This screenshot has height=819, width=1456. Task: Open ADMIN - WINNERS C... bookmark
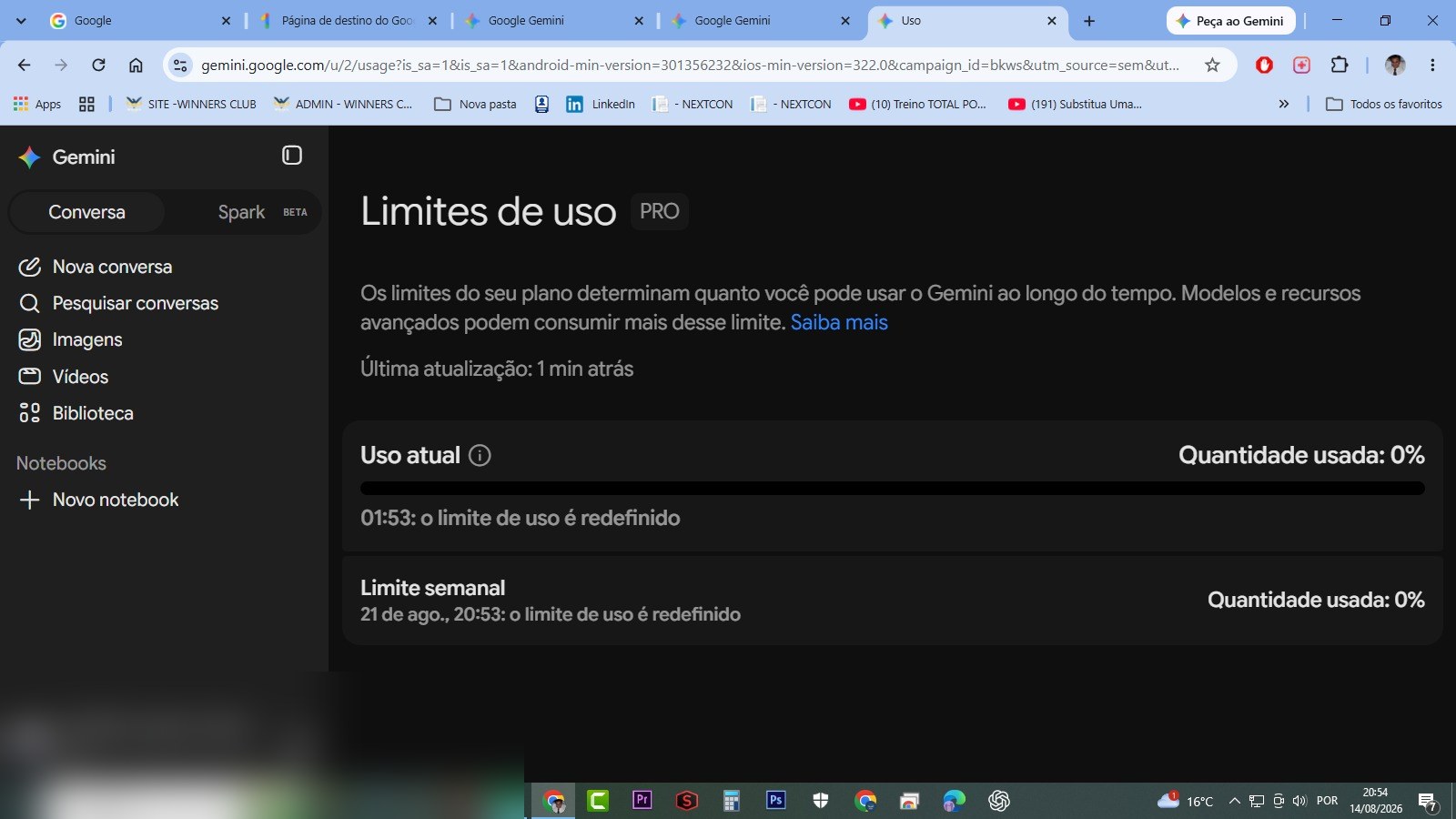tap(343, 104)
